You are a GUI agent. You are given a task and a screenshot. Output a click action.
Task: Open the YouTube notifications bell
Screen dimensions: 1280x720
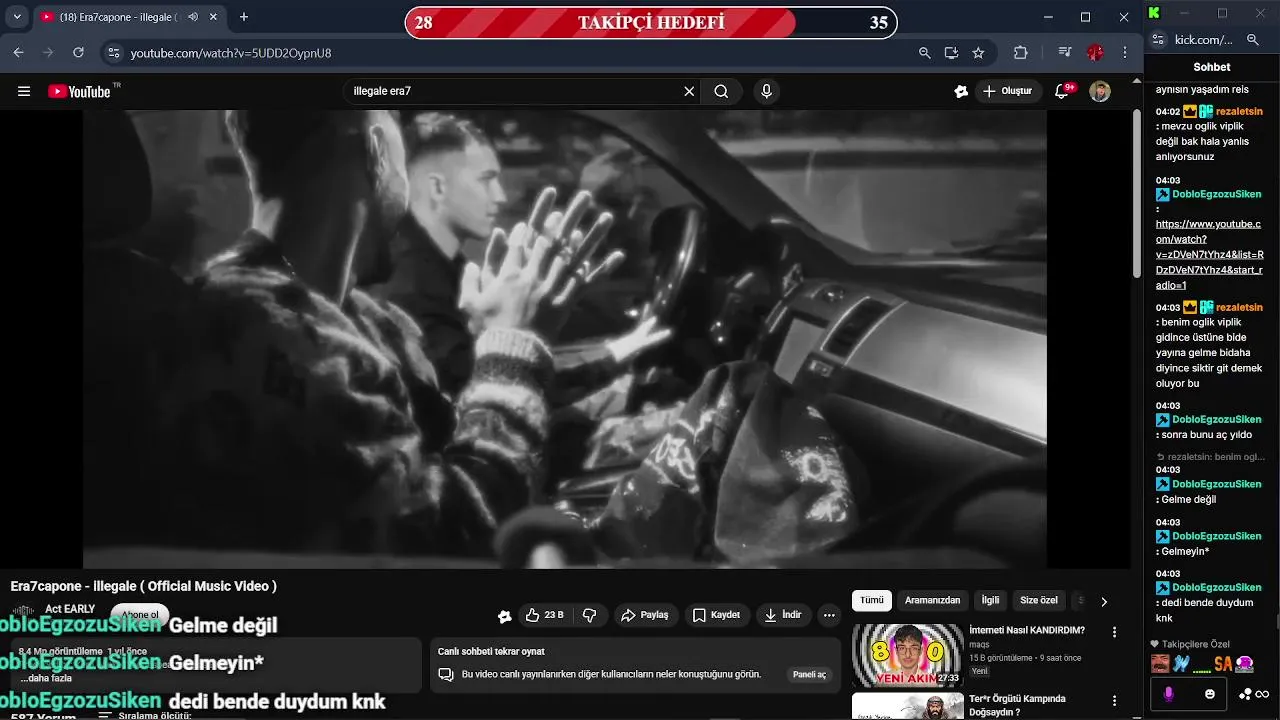(1062, 91)
